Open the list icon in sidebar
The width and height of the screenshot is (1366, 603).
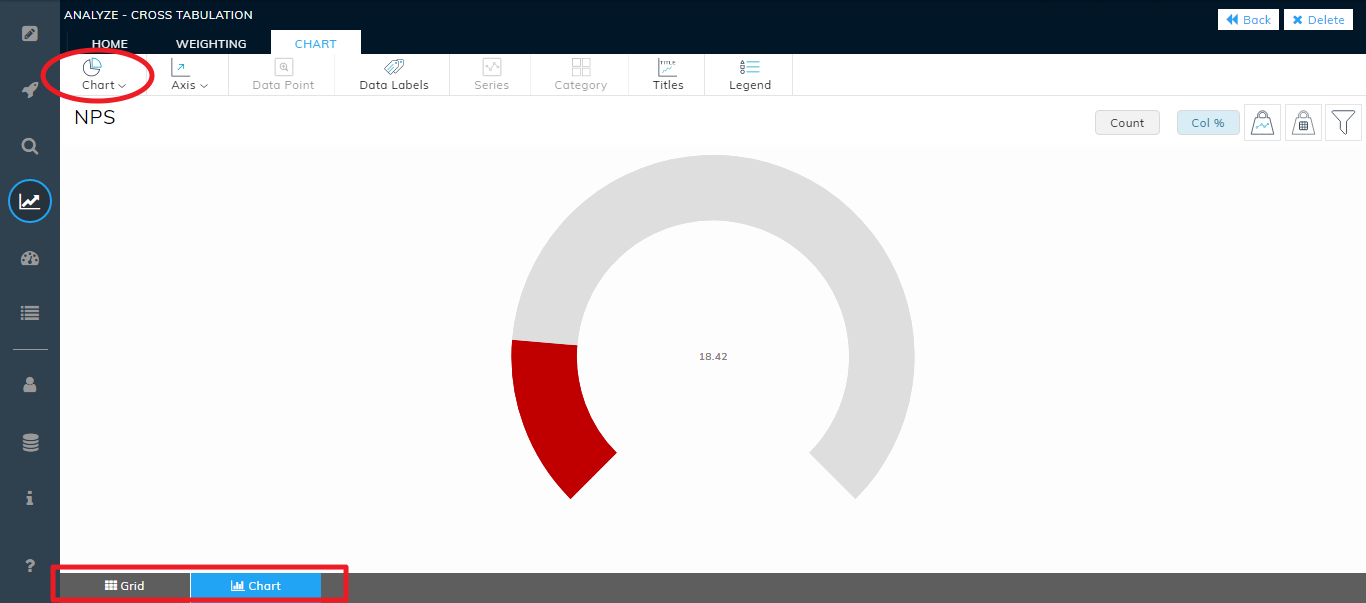pyautogui.click(x=30, y=313)
